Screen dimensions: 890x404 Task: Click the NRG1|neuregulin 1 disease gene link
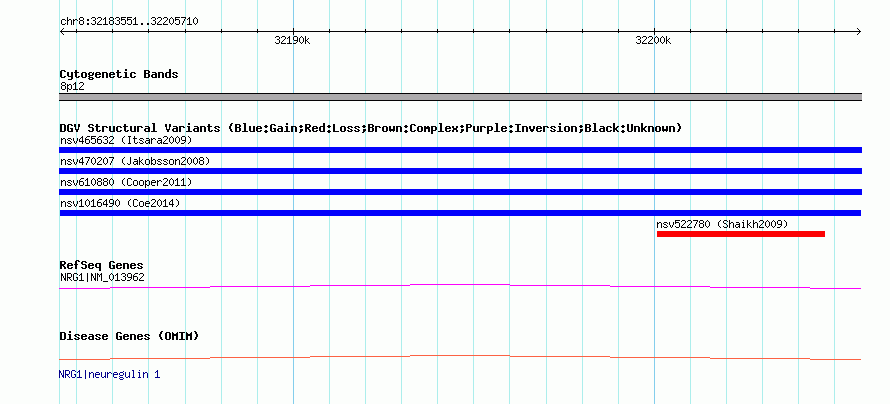[110, 375]
